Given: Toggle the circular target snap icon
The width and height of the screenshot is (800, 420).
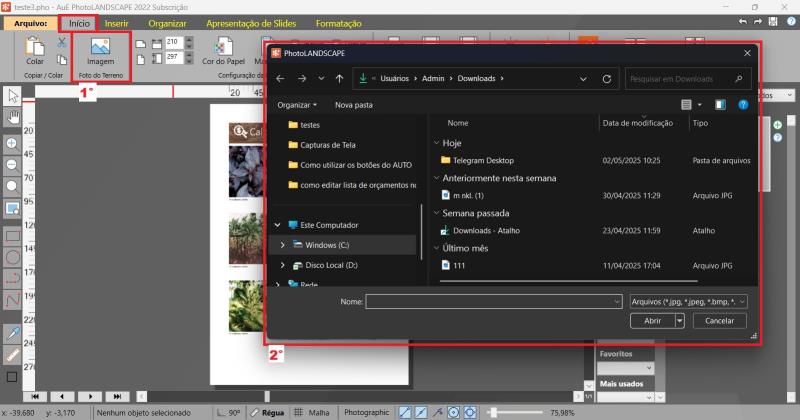Looking at the screenshot, I should [454, 412].
